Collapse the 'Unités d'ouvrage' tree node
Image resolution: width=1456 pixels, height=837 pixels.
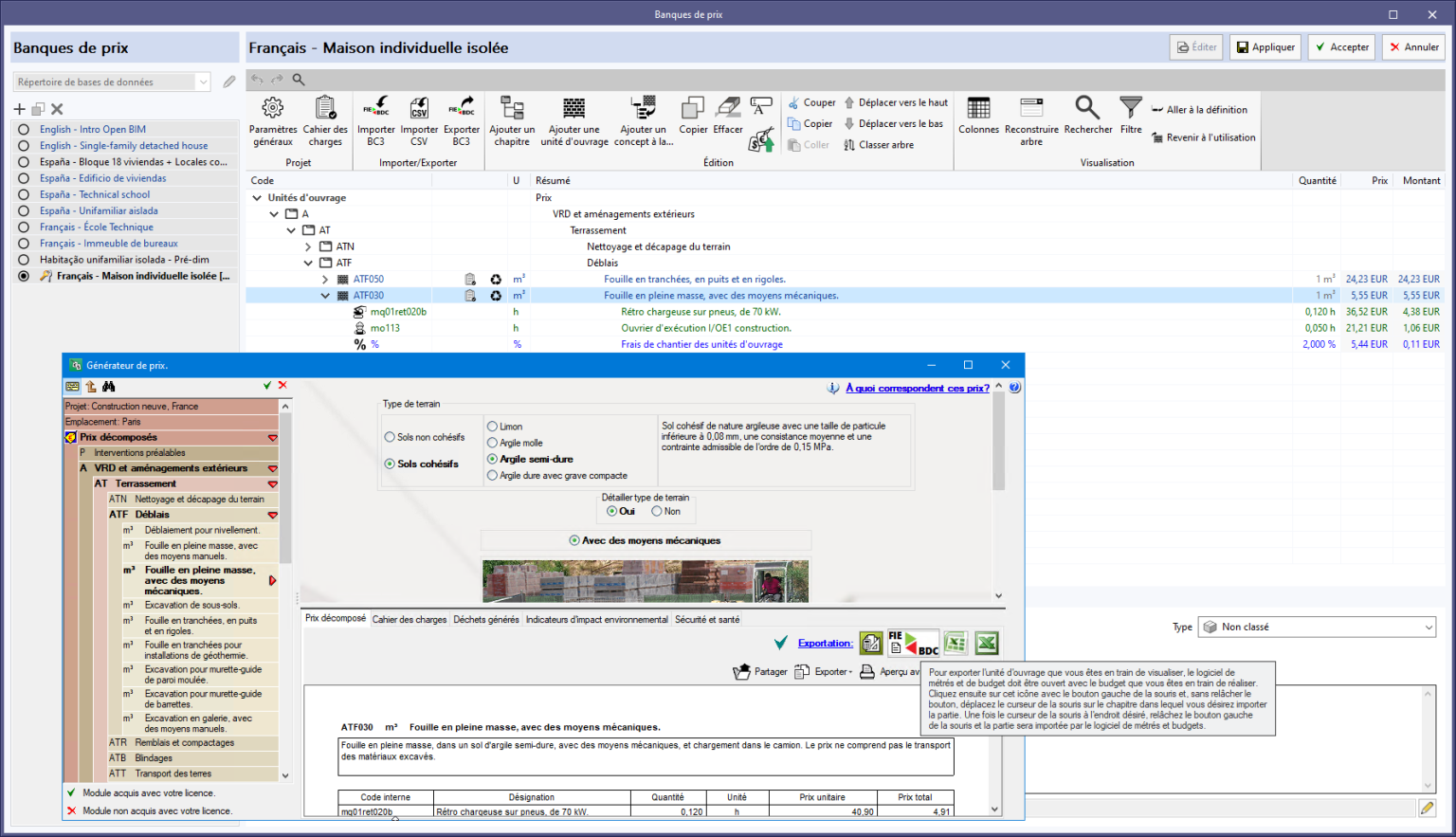(x=257, y=198)
